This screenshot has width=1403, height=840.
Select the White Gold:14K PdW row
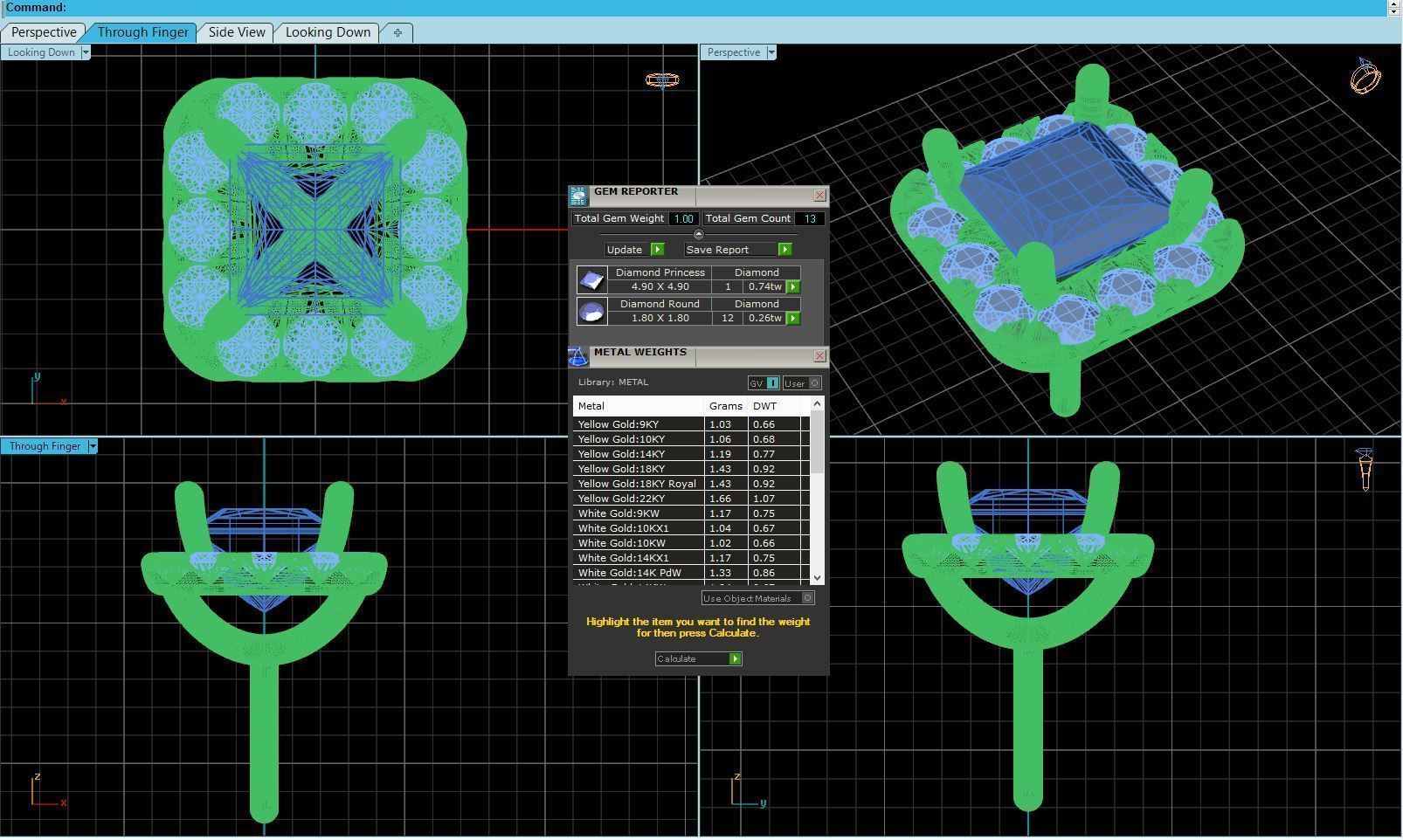tap(691, 573)
